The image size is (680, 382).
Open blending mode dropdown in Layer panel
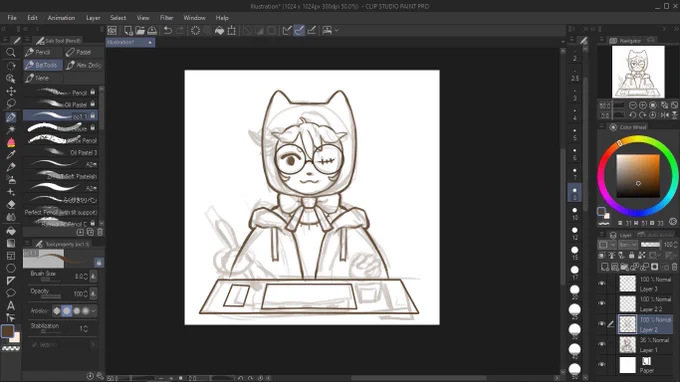pos(628,245)
